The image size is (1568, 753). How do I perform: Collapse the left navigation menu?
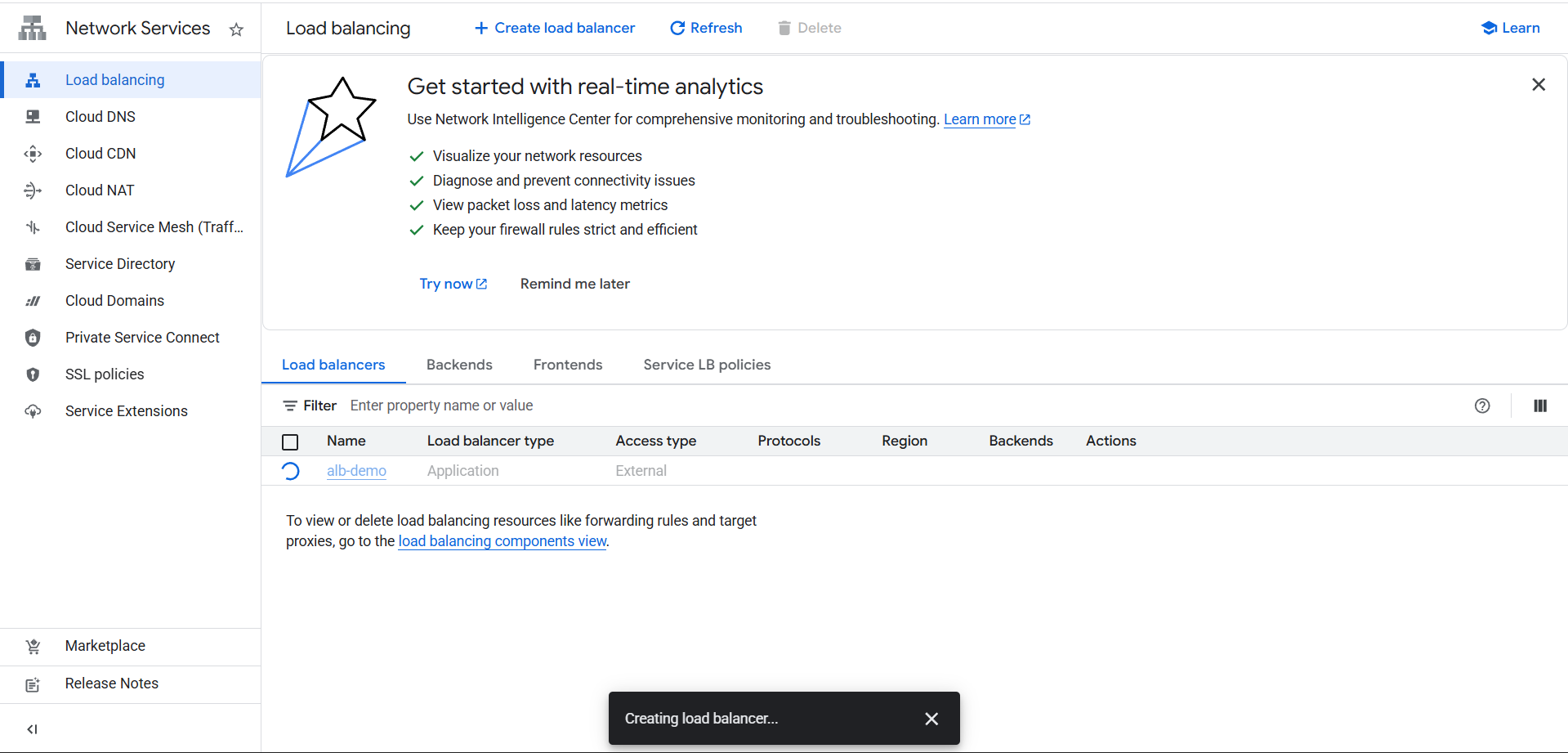coord(33,728)
